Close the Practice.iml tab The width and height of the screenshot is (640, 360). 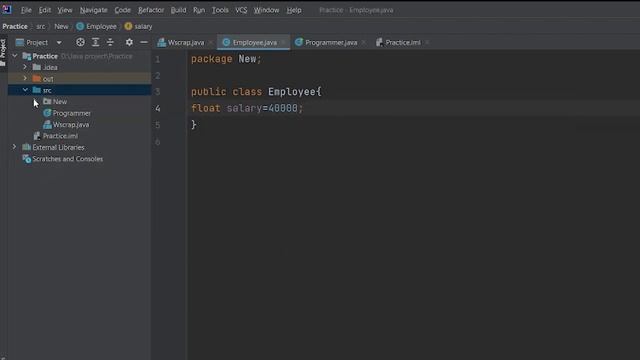click(x=427, y=42)
